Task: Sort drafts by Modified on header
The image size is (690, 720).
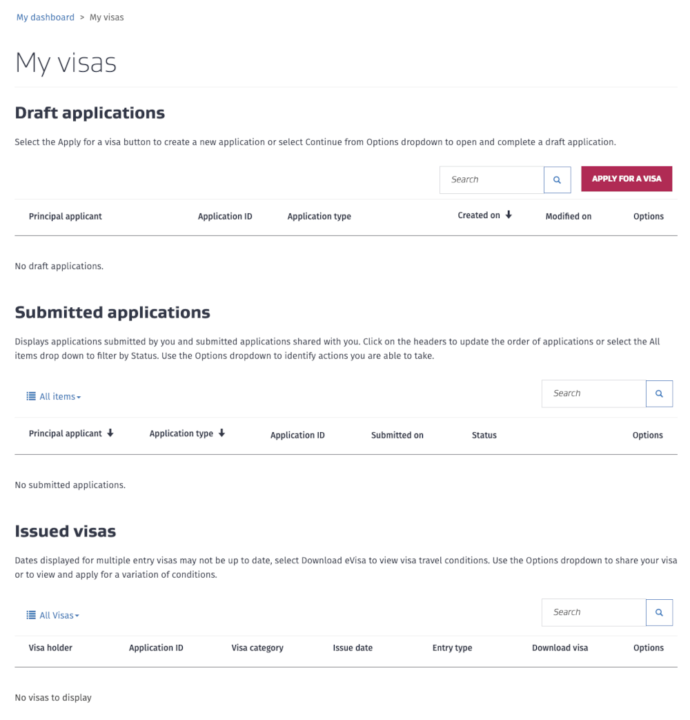Action: coord(568,216)
